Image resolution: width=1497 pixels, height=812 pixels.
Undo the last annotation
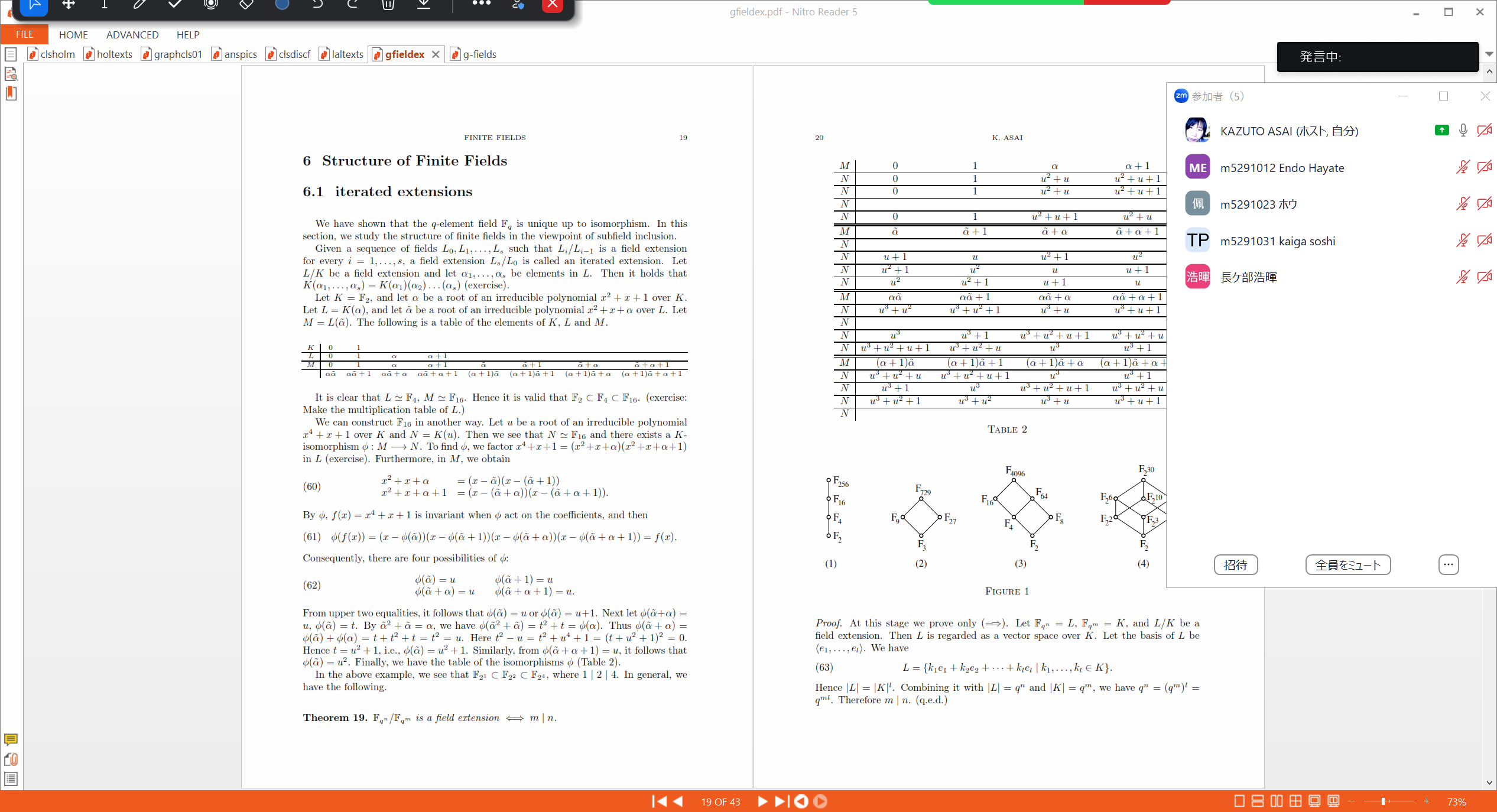[x=318, y=5]
